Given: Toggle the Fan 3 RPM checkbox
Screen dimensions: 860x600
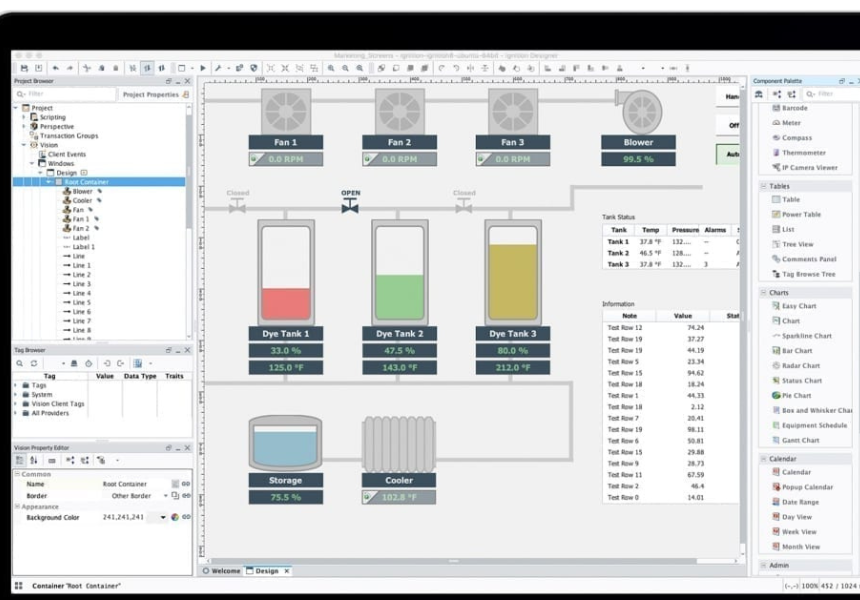Looking at the screenshot, I should pos(482,159).
